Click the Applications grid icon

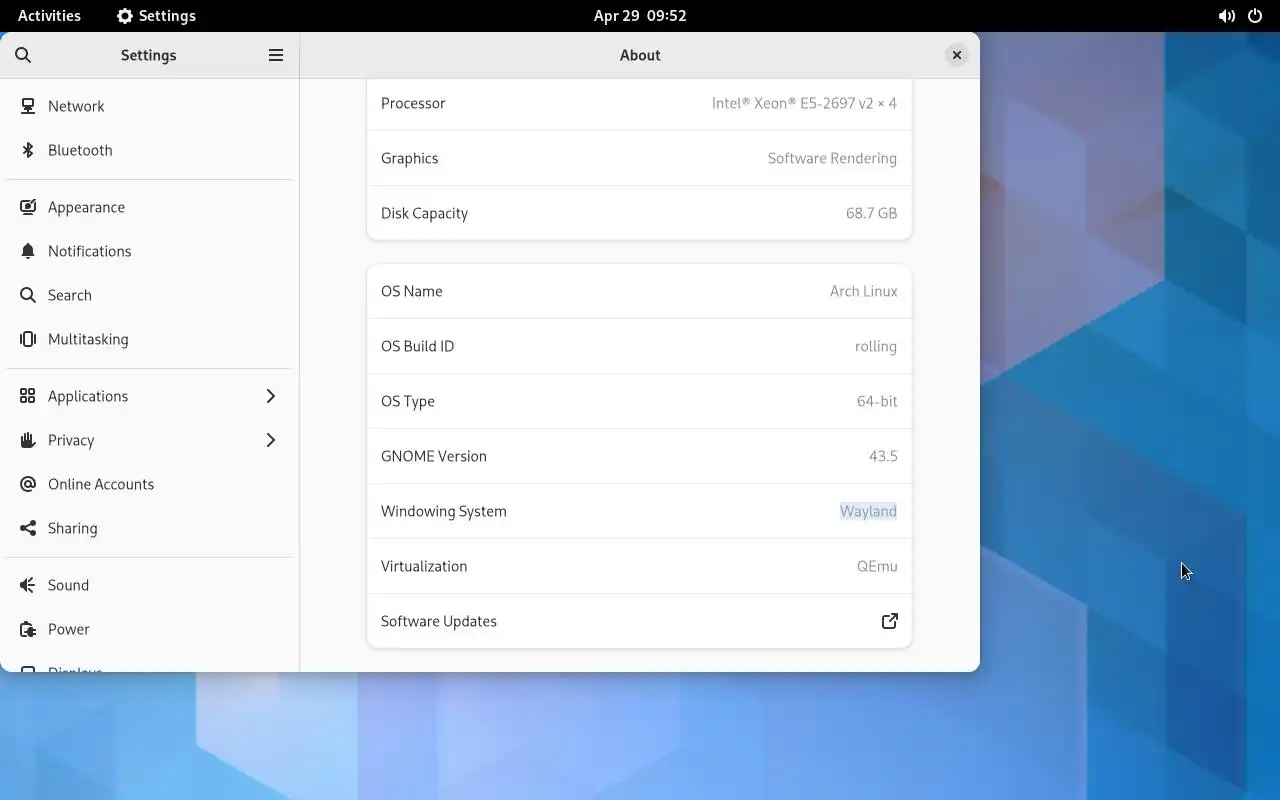coord(28,396)
